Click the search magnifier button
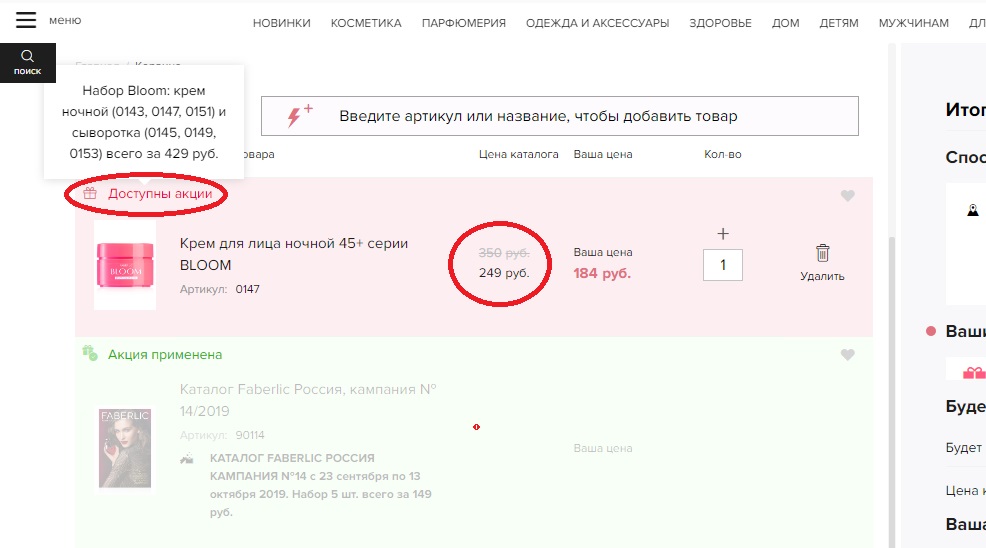The width and height of the screenshot is (986, 548). coord(28,63)
